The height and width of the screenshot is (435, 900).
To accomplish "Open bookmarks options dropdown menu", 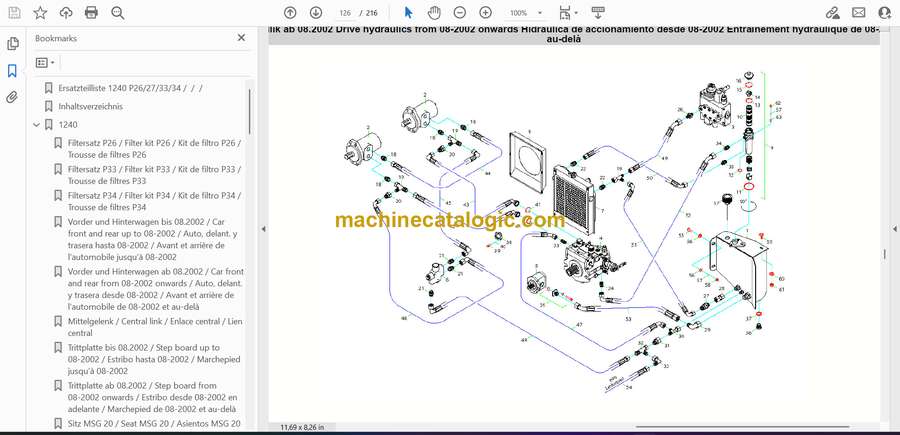I will tap(44, 62).
